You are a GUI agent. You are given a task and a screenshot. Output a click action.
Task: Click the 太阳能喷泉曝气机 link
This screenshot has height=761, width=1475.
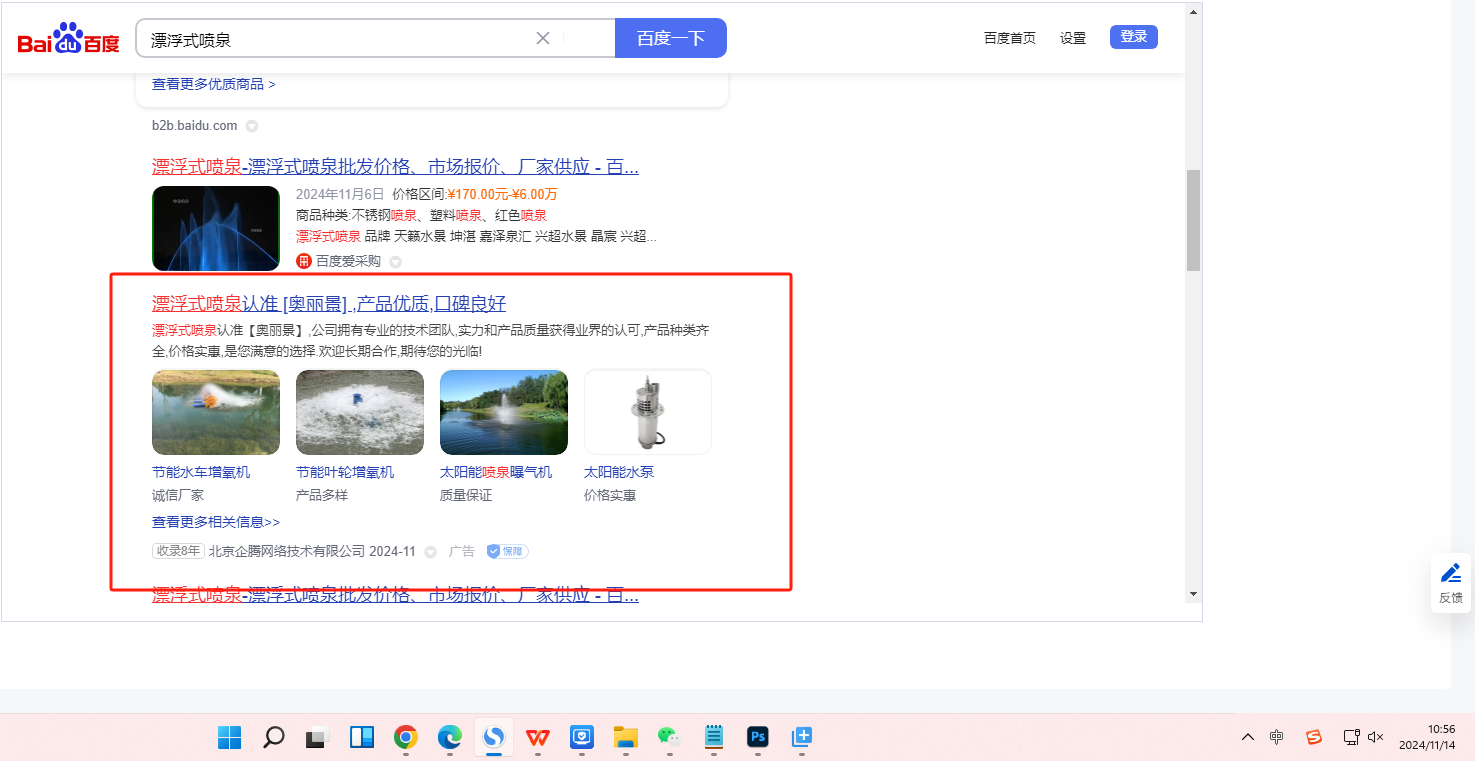click(x=496, y=472)
